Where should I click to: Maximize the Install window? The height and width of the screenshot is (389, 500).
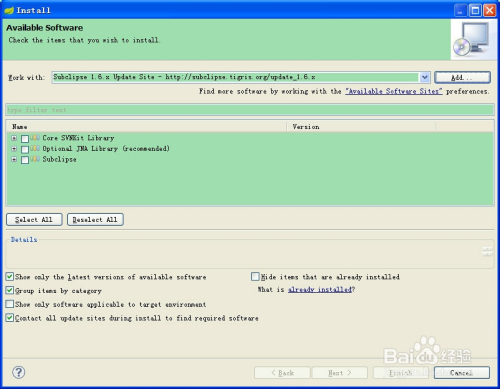tap(475, 10)
